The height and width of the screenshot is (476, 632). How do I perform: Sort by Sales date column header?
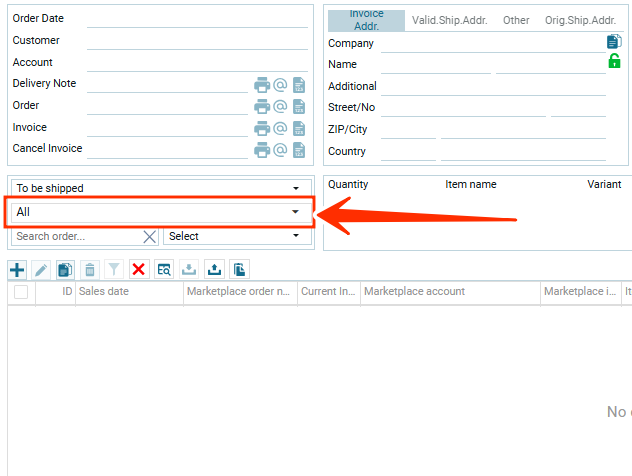pyautogui.click(x=129, y=292)
